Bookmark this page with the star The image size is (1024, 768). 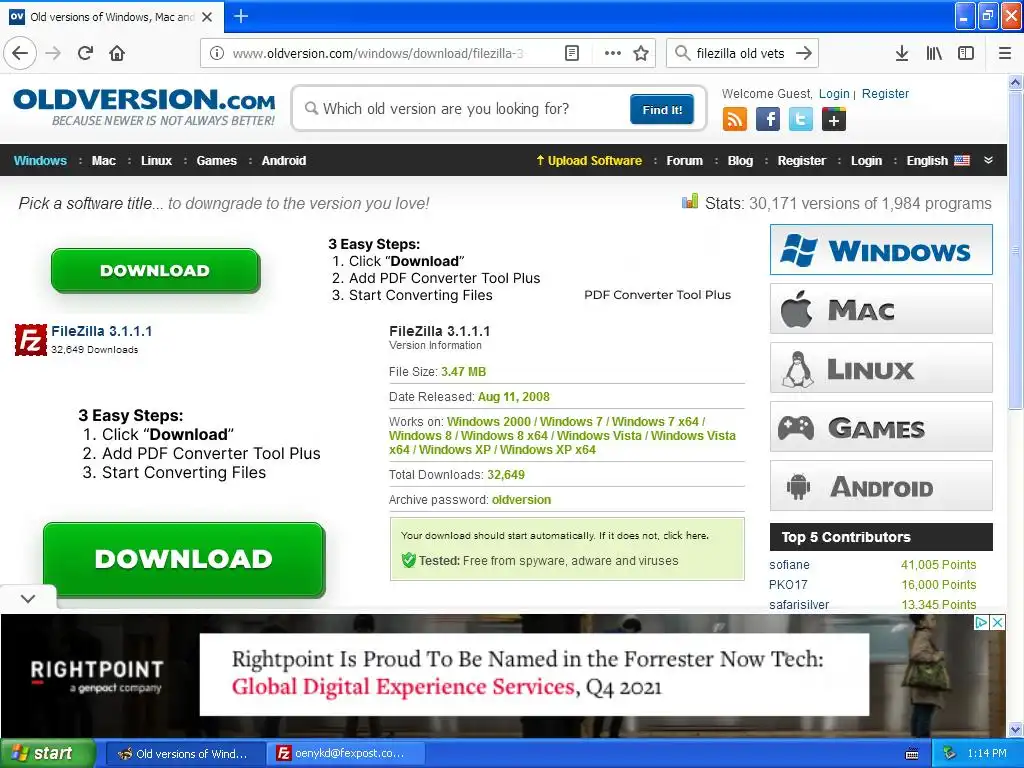click(x=641, y=53)
